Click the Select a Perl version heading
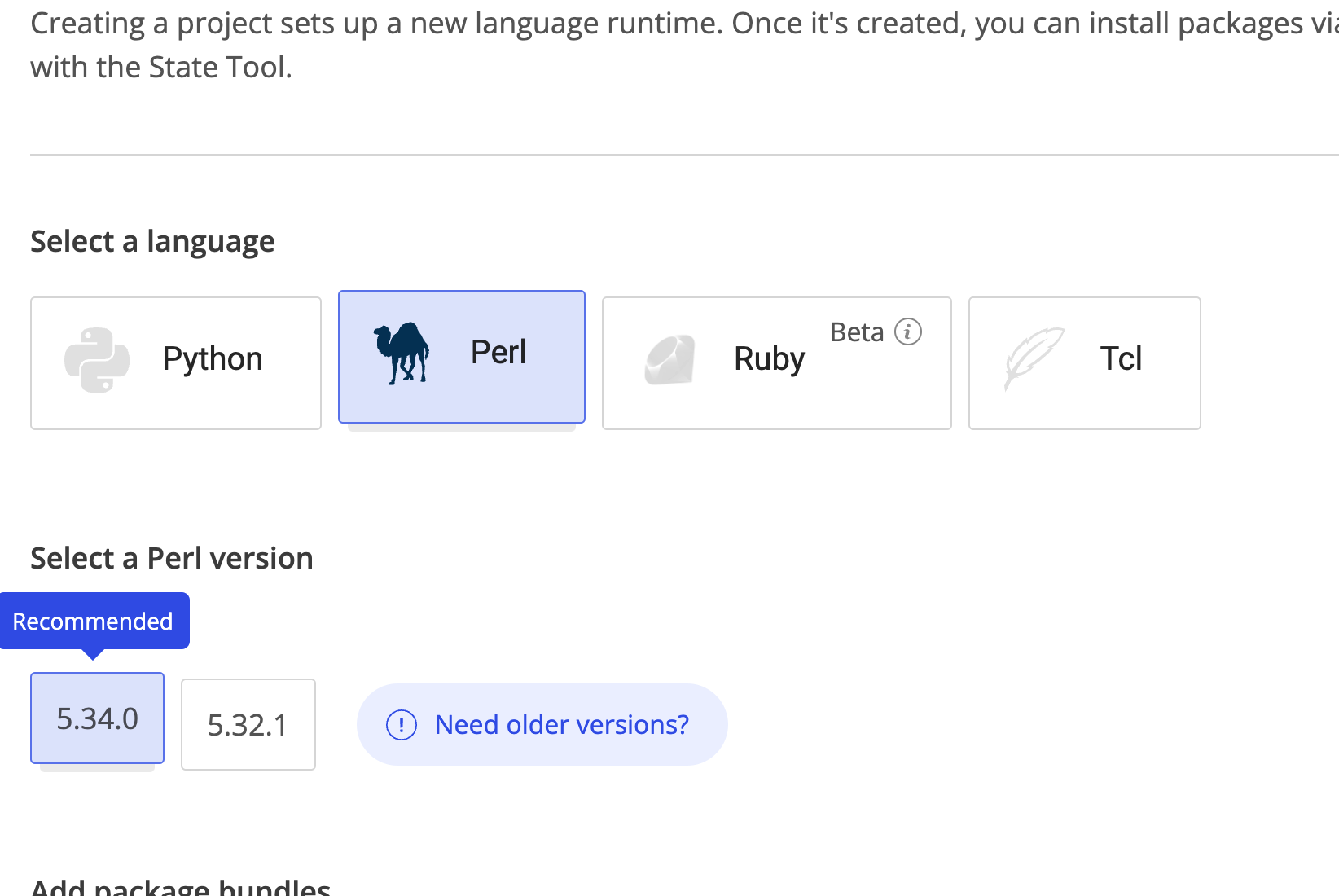1339x896 pixels. point(171,559)
